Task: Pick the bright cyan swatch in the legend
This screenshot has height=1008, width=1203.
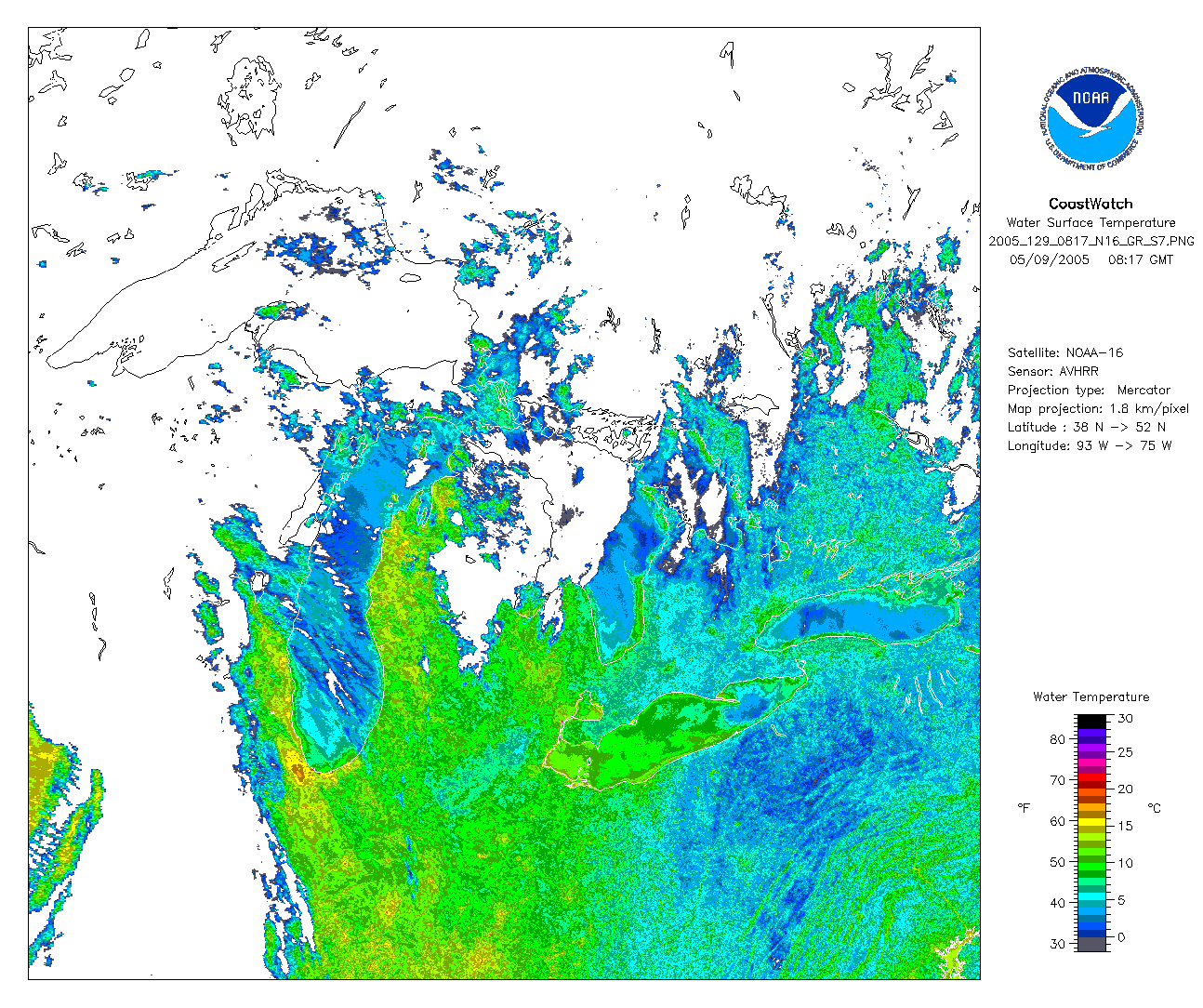Action: pos(1091,895)
